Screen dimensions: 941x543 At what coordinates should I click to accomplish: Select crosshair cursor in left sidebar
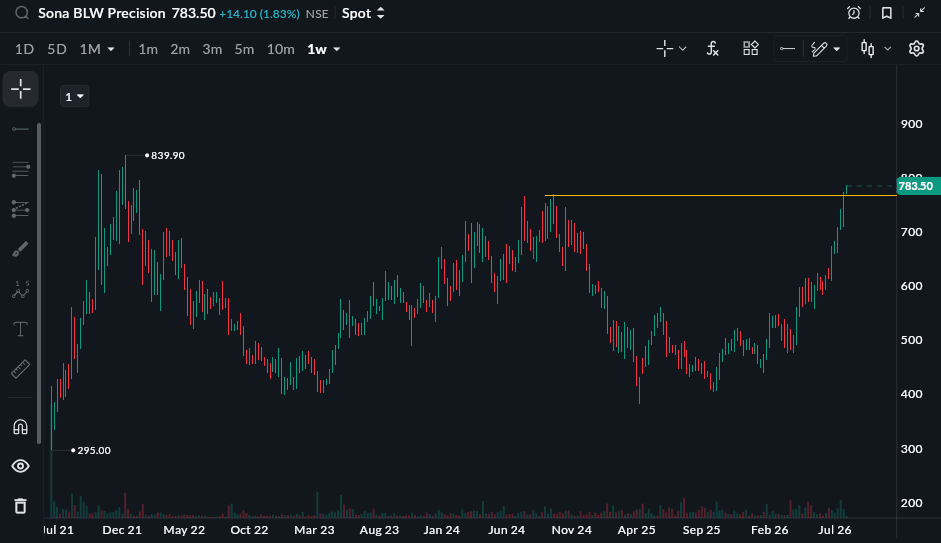20,89
